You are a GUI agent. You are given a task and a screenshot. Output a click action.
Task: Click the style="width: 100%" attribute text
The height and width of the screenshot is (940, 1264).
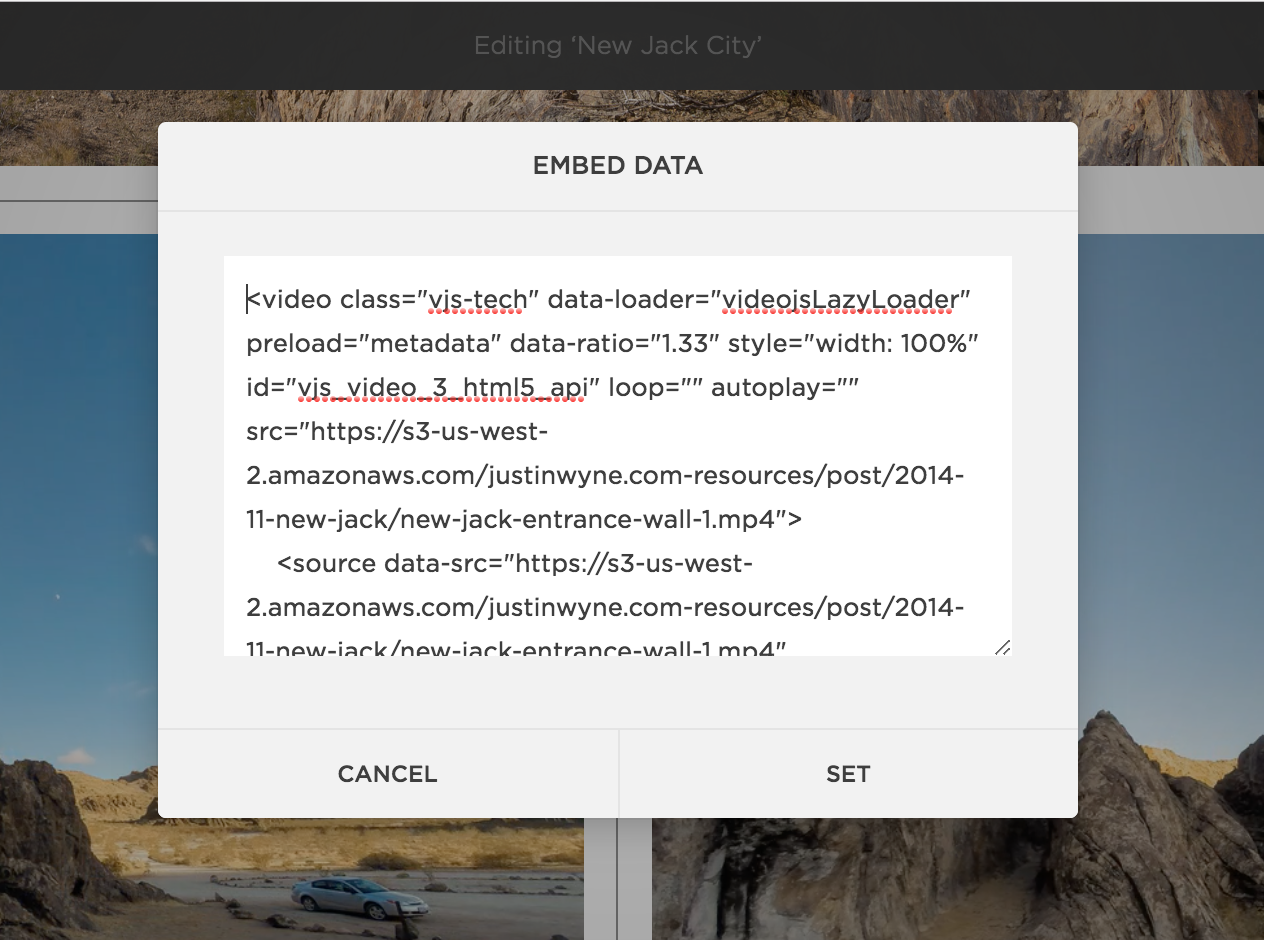tap(853, 343)
